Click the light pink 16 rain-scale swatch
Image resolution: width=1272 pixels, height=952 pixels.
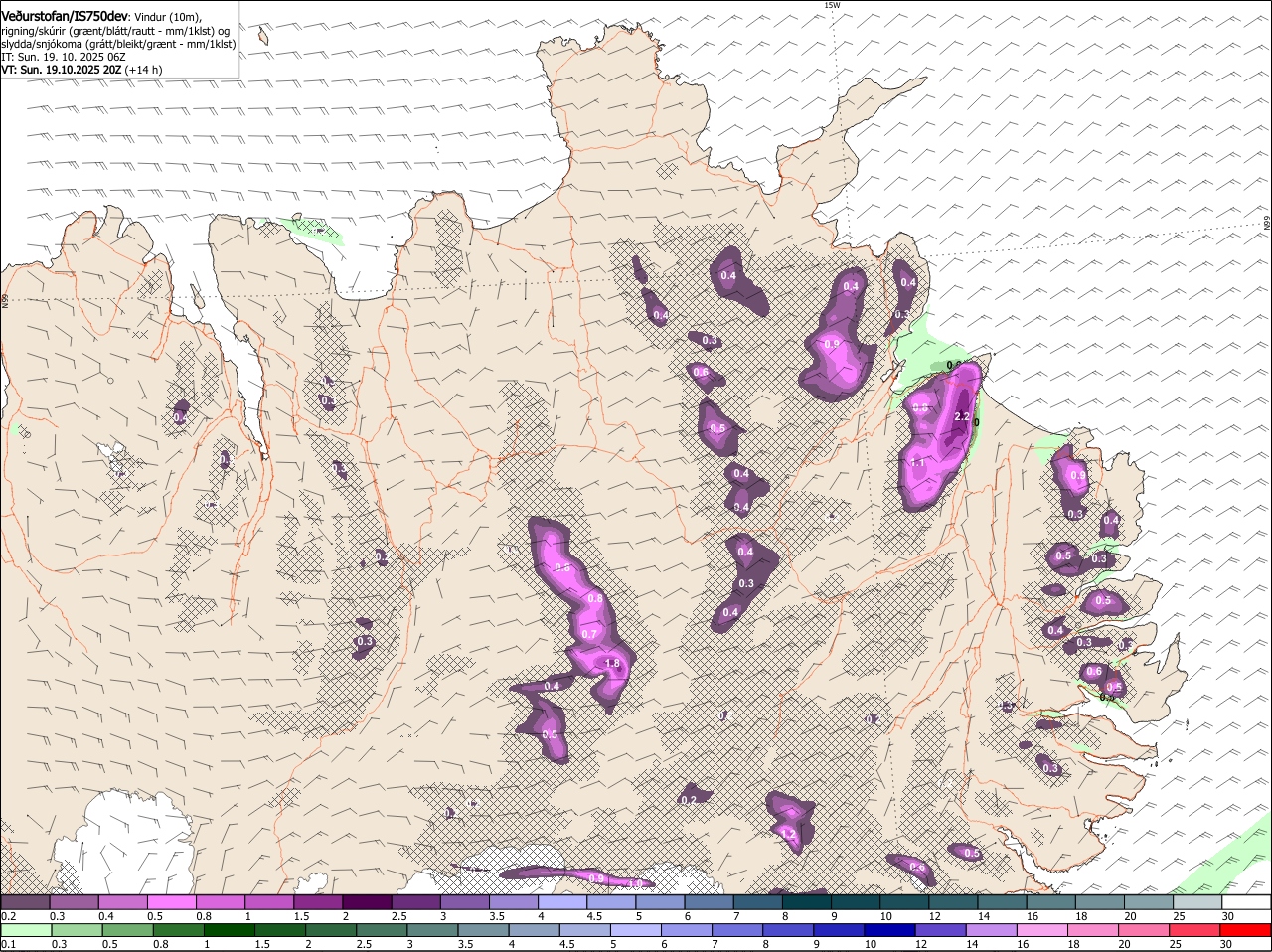tap(1042, 930)
